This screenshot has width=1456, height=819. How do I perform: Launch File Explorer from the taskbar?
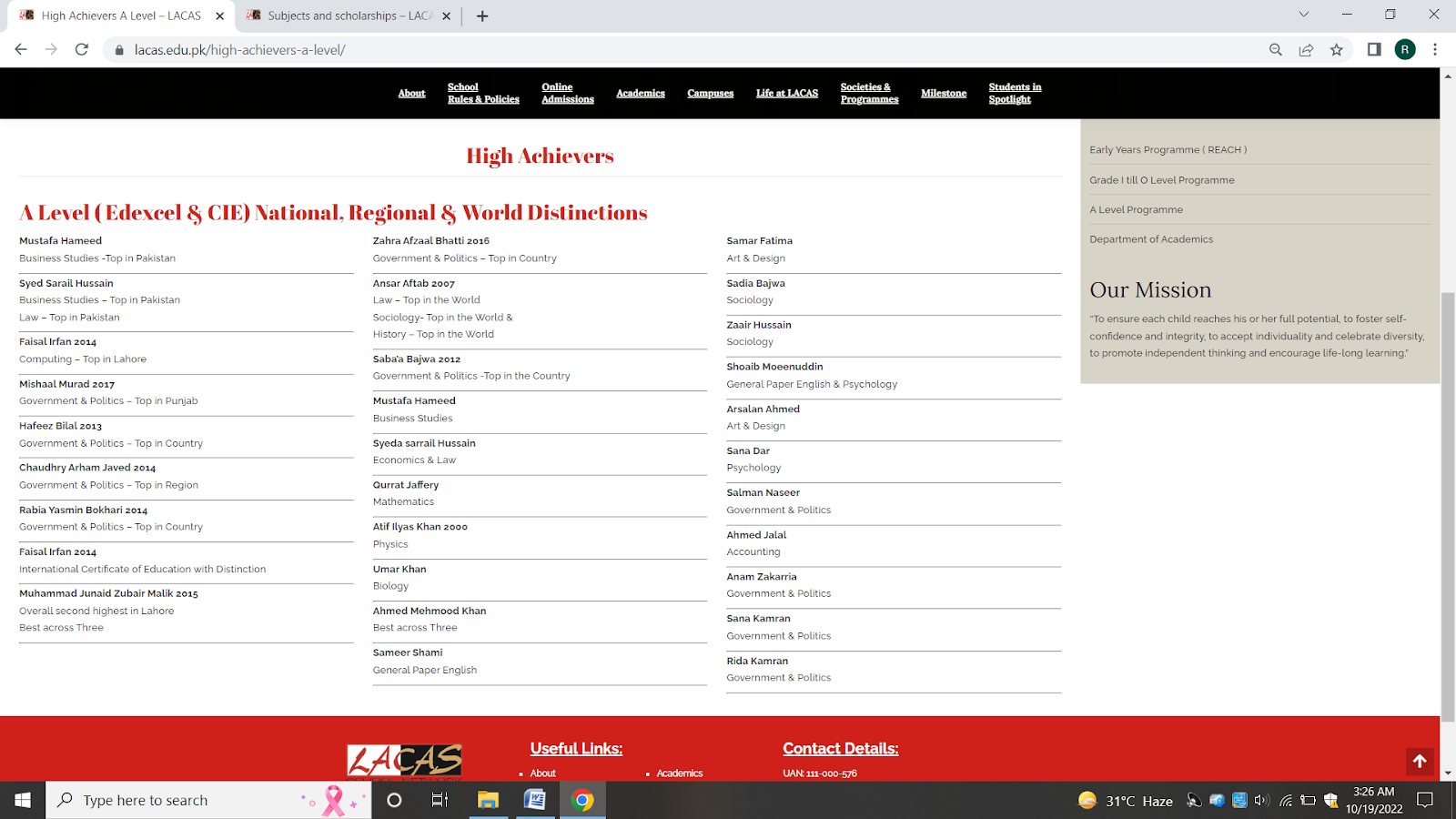[489, 800]
